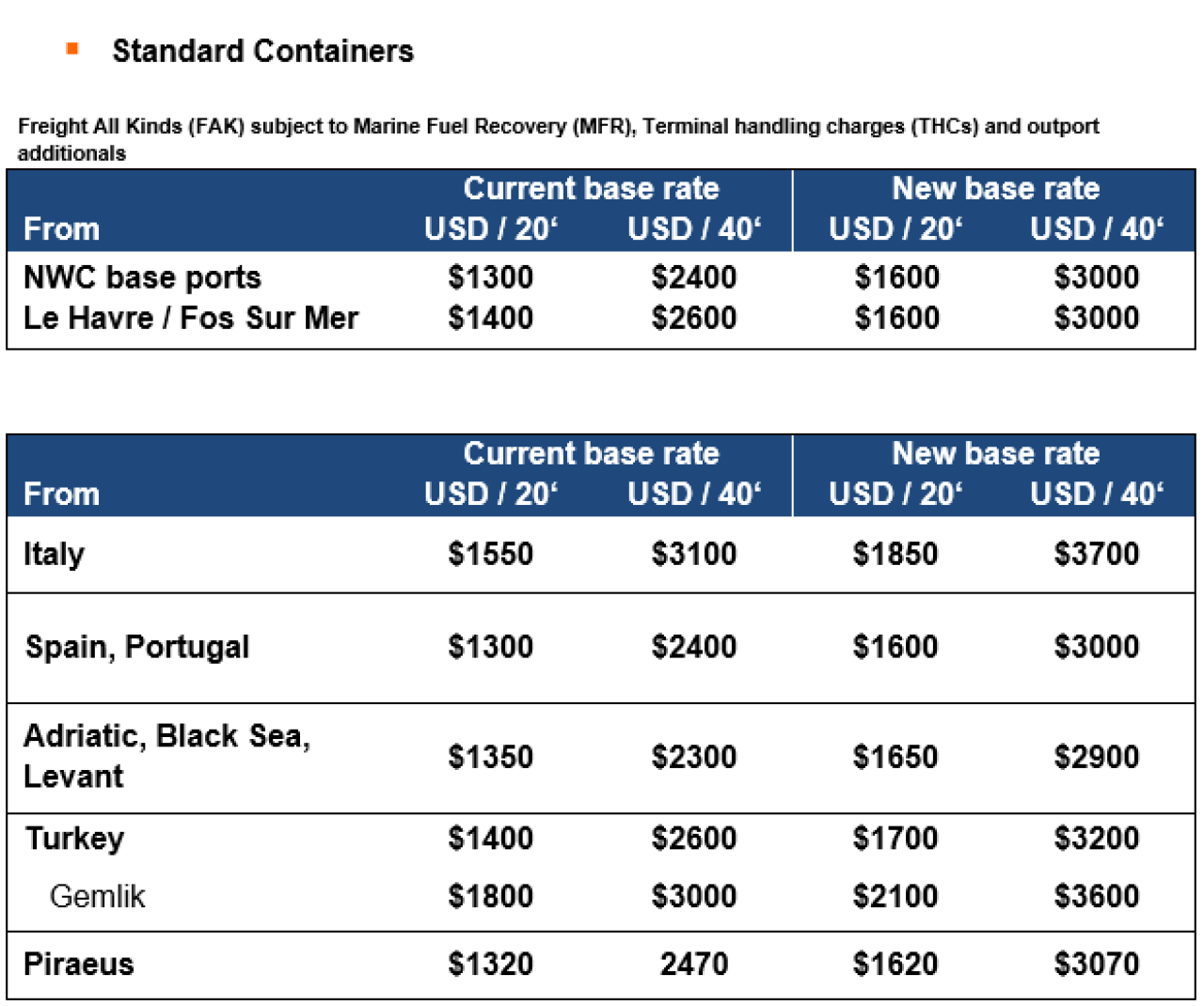
Task: Select the Spain, Portugal row label
Action: click(x=137, y=647)
